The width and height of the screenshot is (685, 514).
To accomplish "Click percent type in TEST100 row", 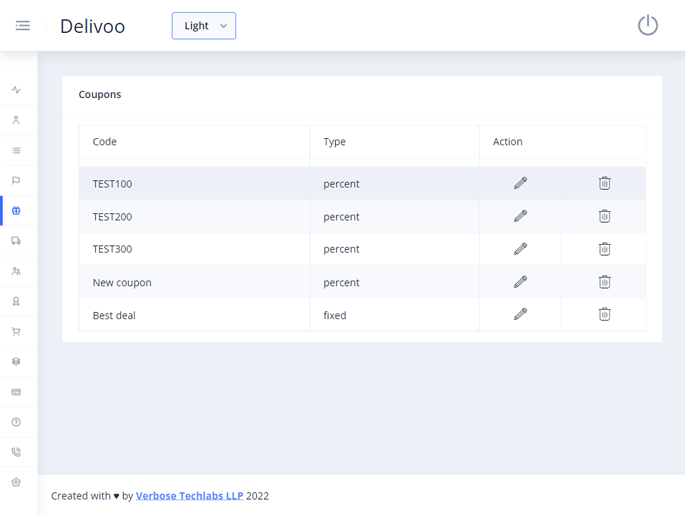I will pyautogui.click(x=394, y=183).
